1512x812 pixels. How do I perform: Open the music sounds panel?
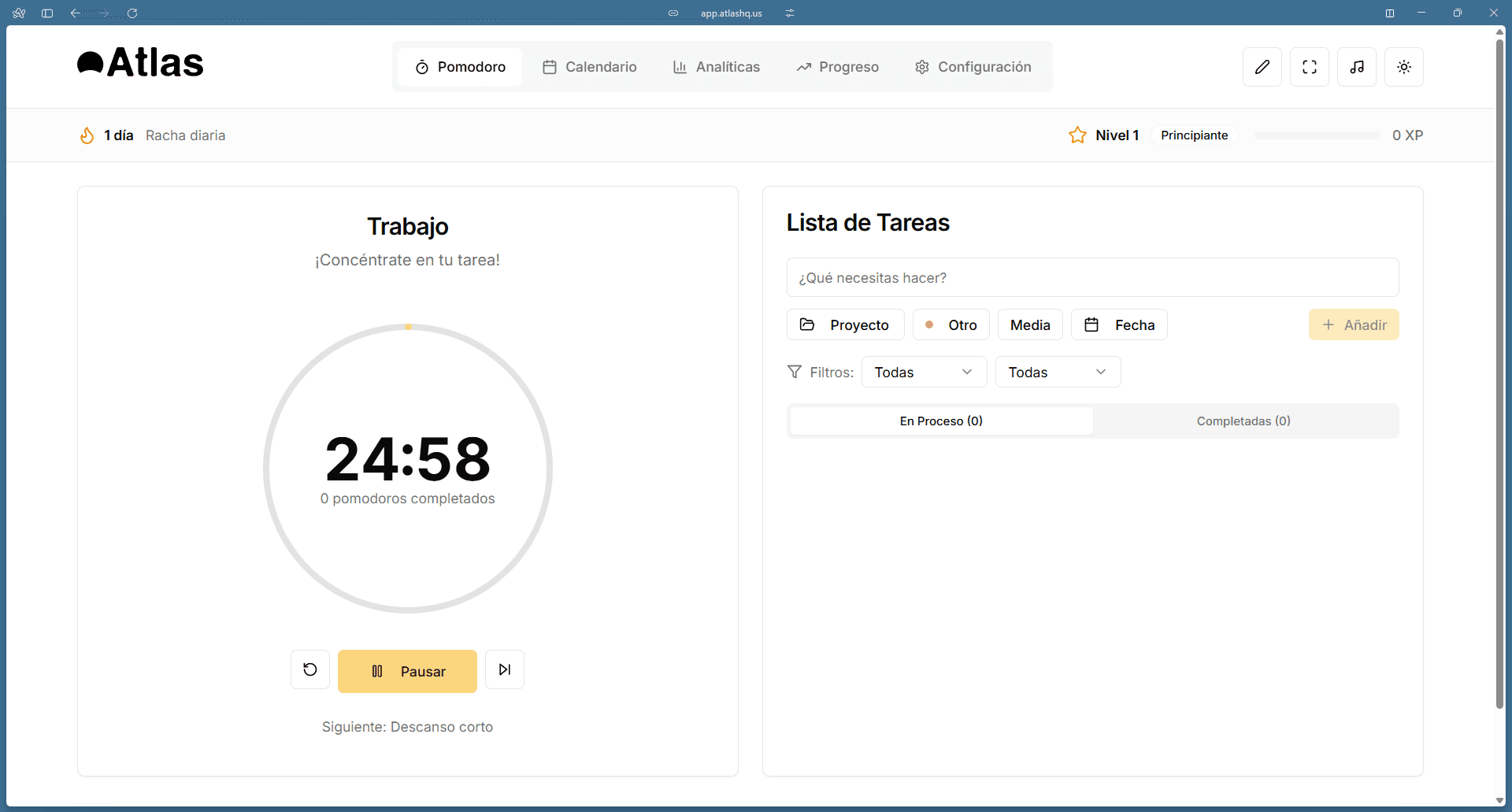coord(1356,67)
